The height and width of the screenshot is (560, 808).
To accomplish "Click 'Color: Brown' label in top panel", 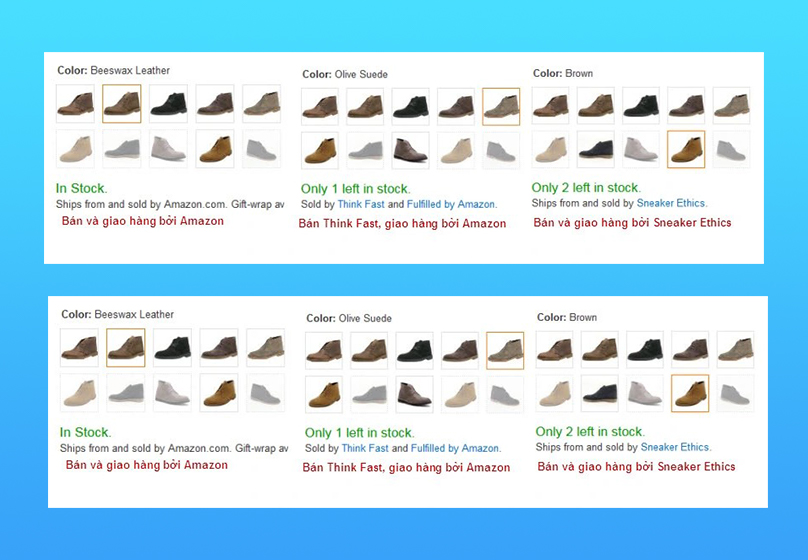I will pos(563,74).
